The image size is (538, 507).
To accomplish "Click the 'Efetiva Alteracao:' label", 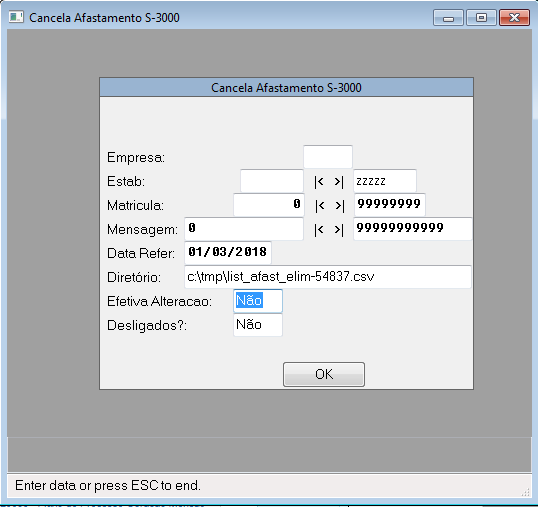I will (160, 302).
